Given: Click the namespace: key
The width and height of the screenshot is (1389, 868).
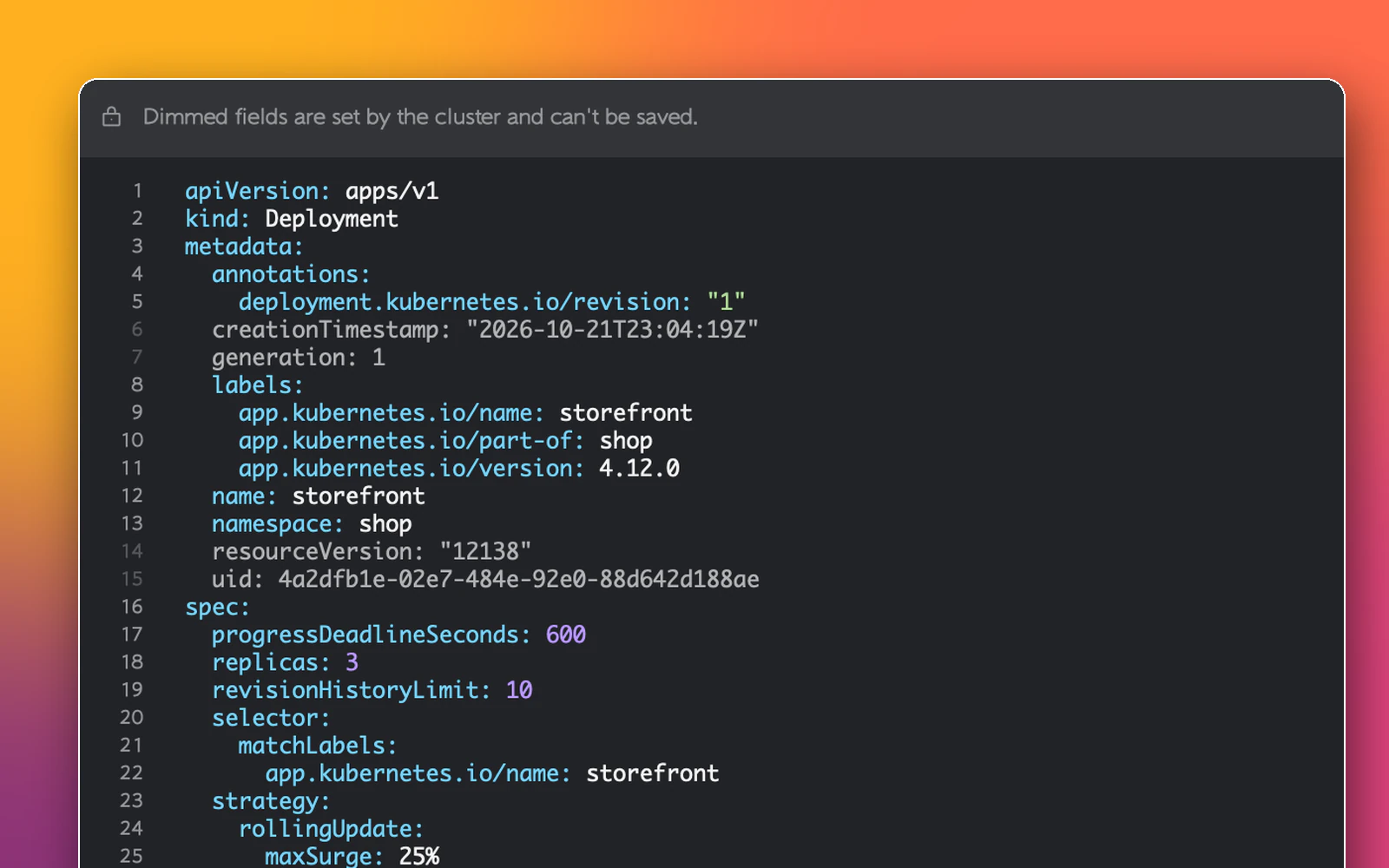Looking at the screenshot, I should click(x=278, y=524).
